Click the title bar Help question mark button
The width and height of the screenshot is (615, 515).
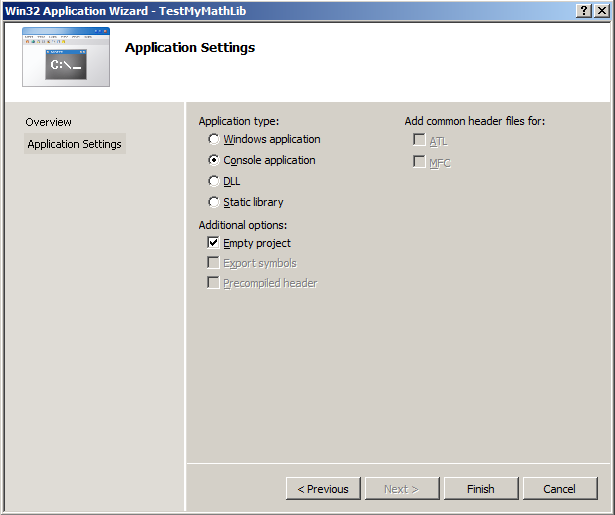pos(583,10)
